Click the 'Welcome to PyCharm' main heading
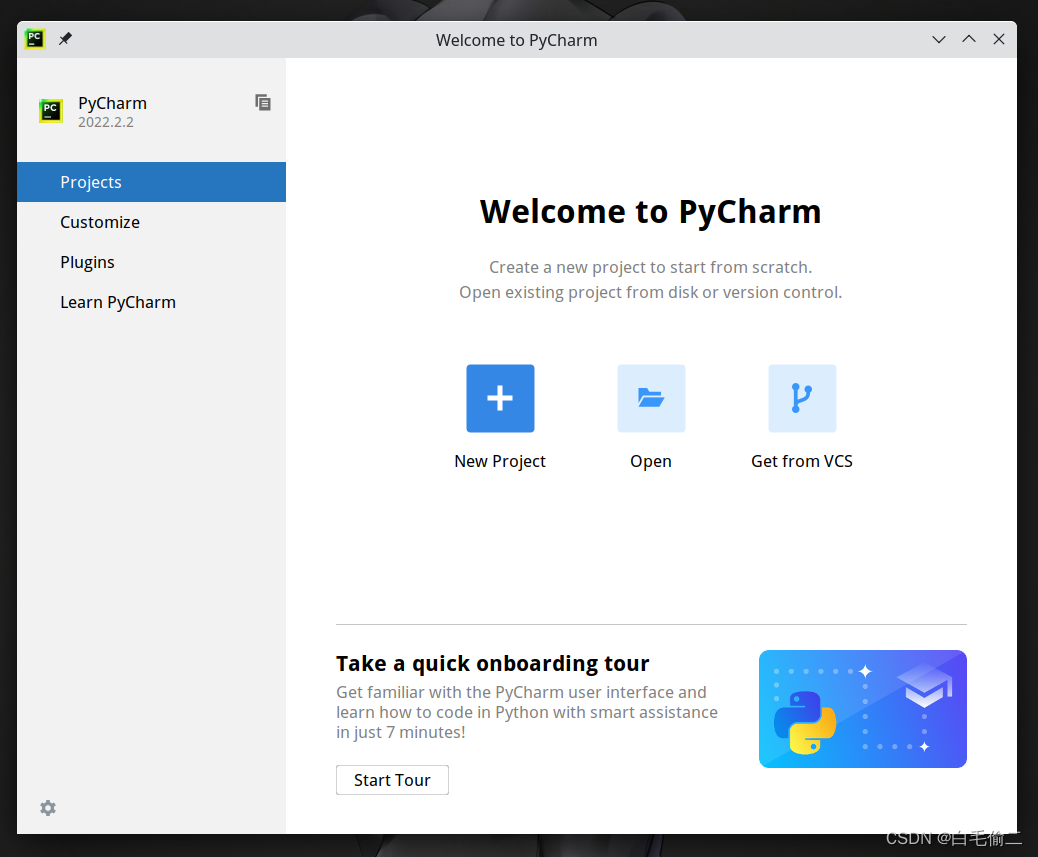Screen dimensions: 1038x857 pos(651,212)
